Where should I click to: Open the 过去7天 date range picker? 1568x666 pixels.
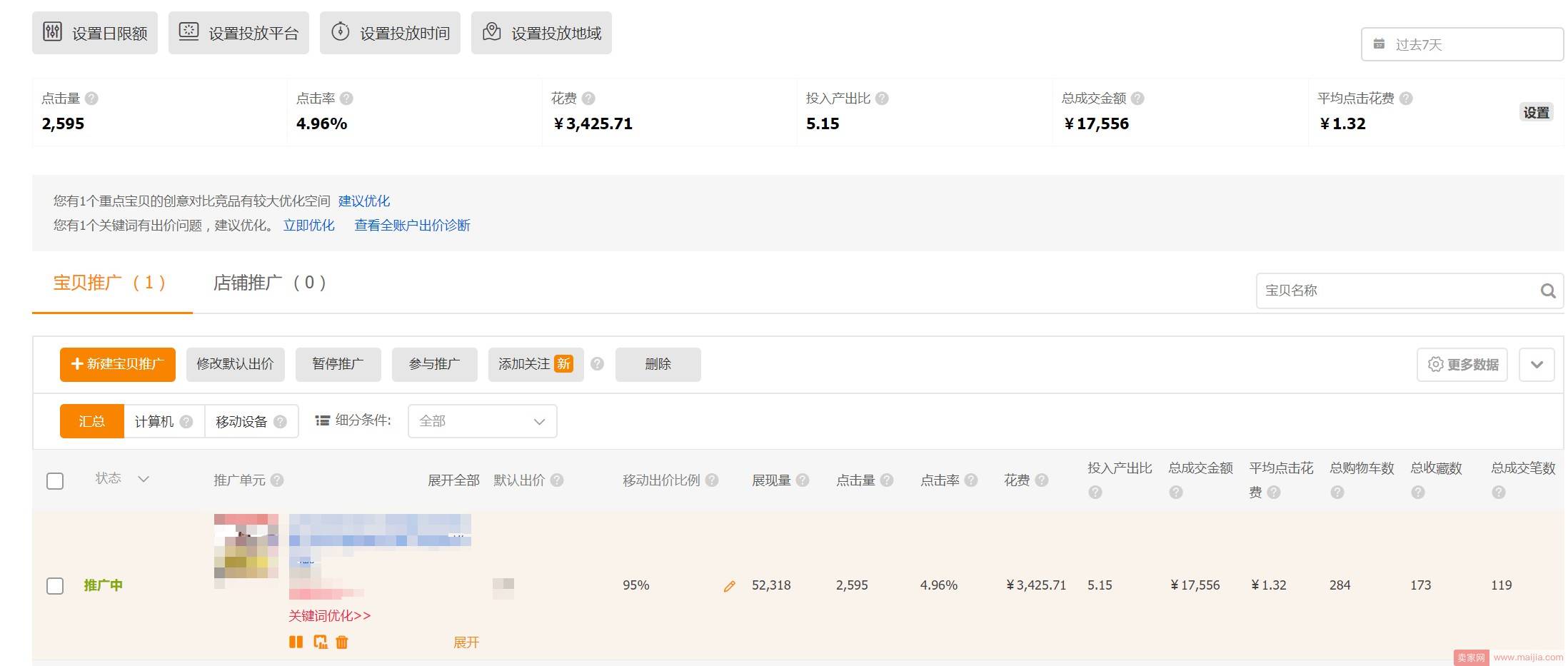tap(1462, 44)
